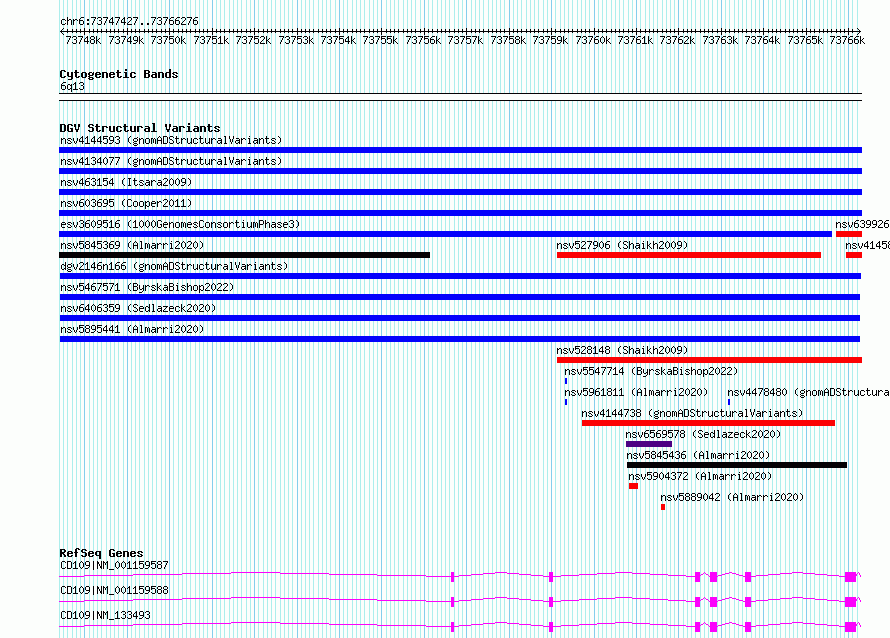Viewport: 890px width, 638px height.
Task: Click the RefSeq Genes track title
Action: pyautogui.click(x=101, y=553)
